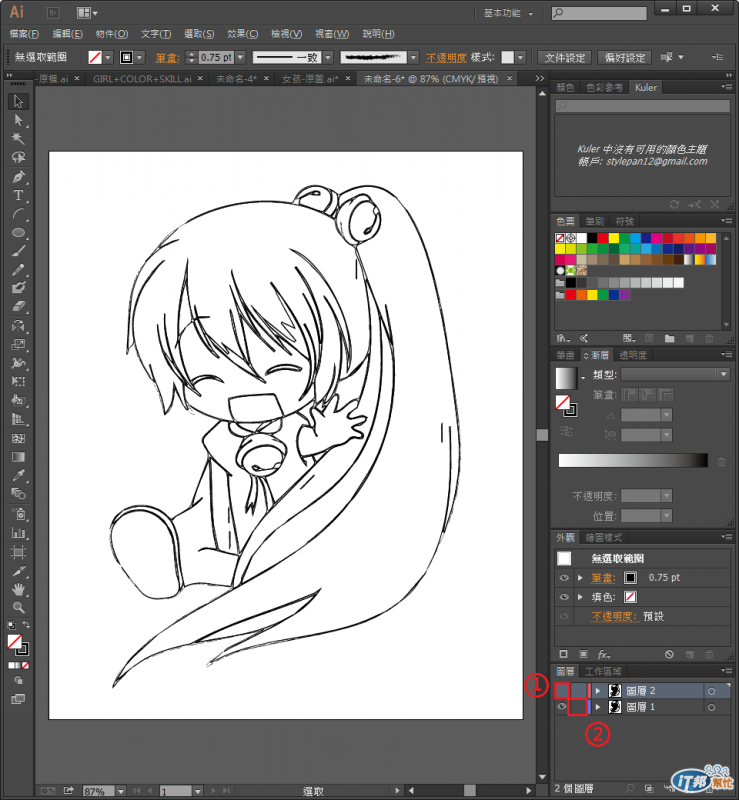
Task: Select the Paintbrush tool
Action: coord(18,251)
